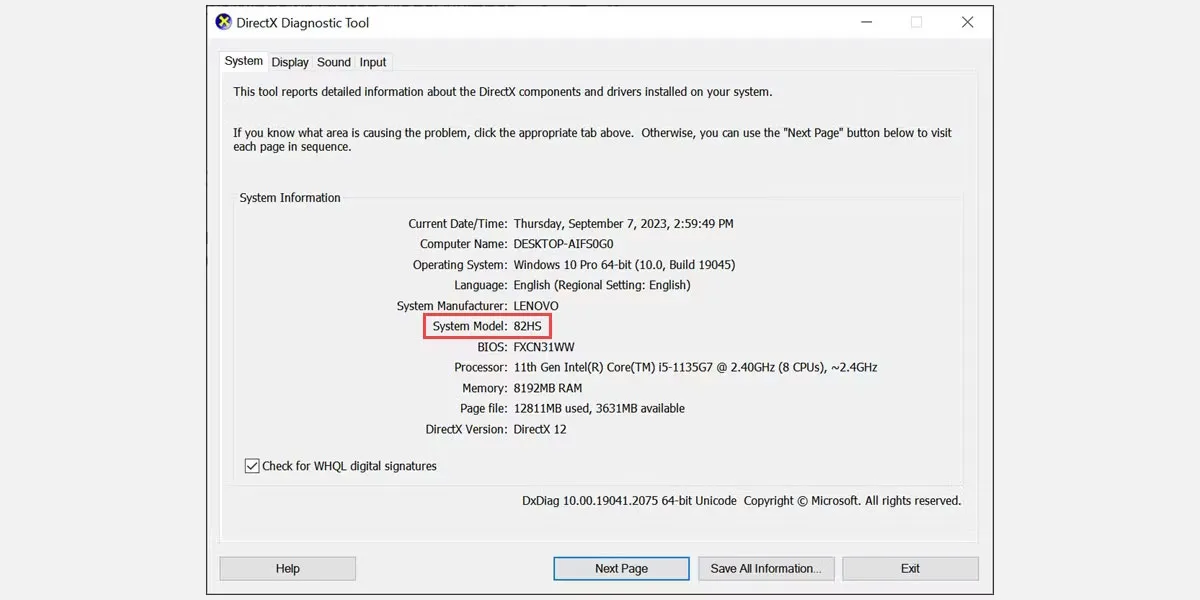Open Save All Information dialog
The image size is (1200, 600).
766,568
